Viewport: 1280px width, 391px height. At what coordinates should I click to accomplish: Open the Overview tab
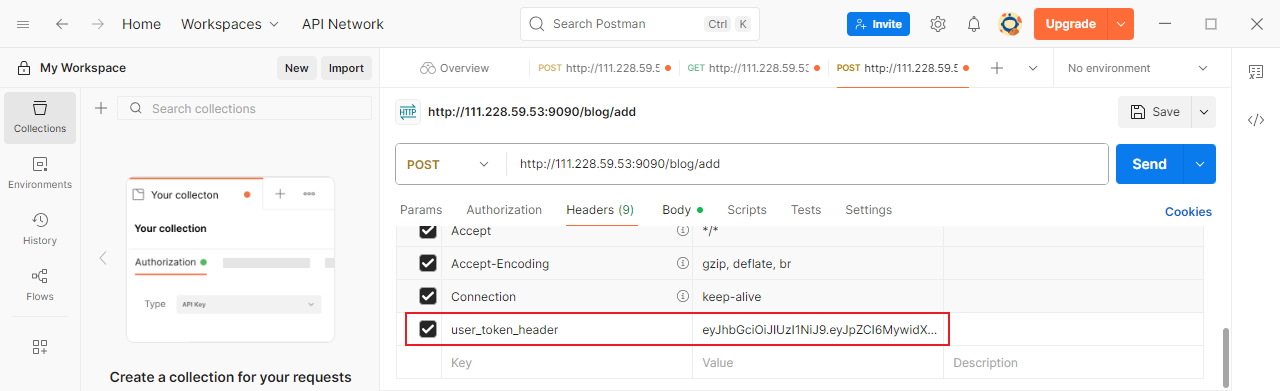point(455,68)
